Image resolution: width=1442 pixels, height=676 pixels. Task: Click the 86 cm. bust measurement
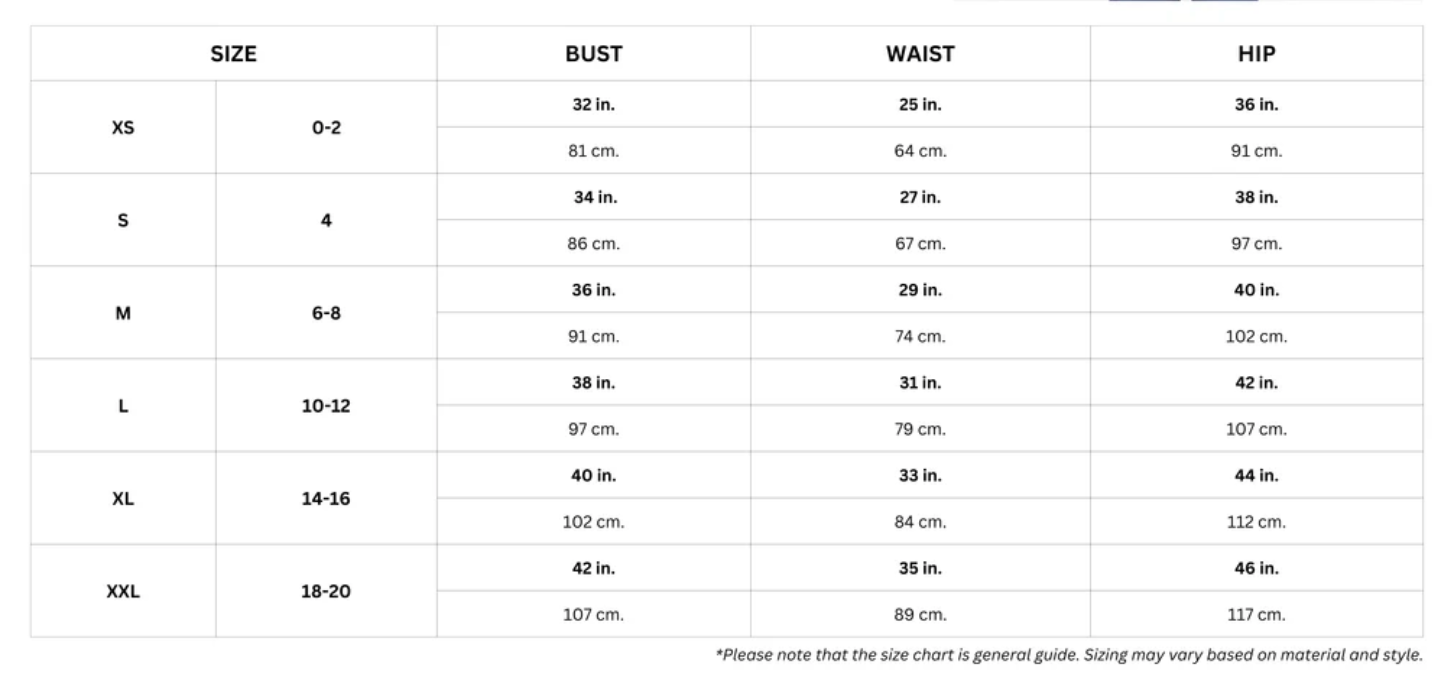[x=594, y=244]
